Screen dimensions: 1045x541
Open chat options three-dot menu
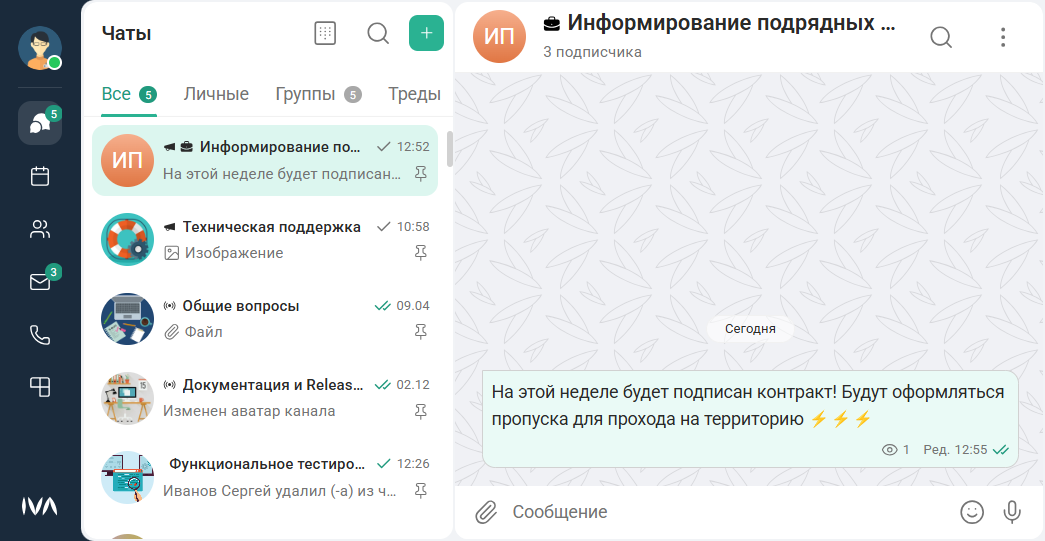(x=1002, y=37)
